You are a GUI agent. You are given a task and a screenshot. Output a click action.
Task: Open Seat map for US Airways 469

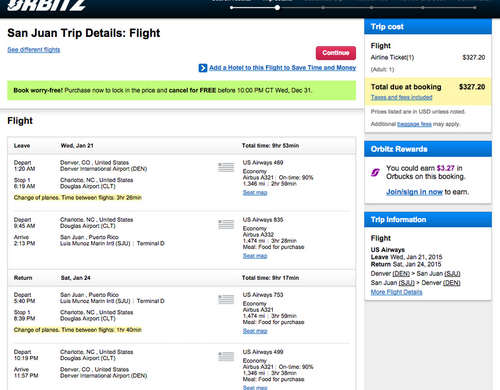pyautogui.click(x=255, y=193)
